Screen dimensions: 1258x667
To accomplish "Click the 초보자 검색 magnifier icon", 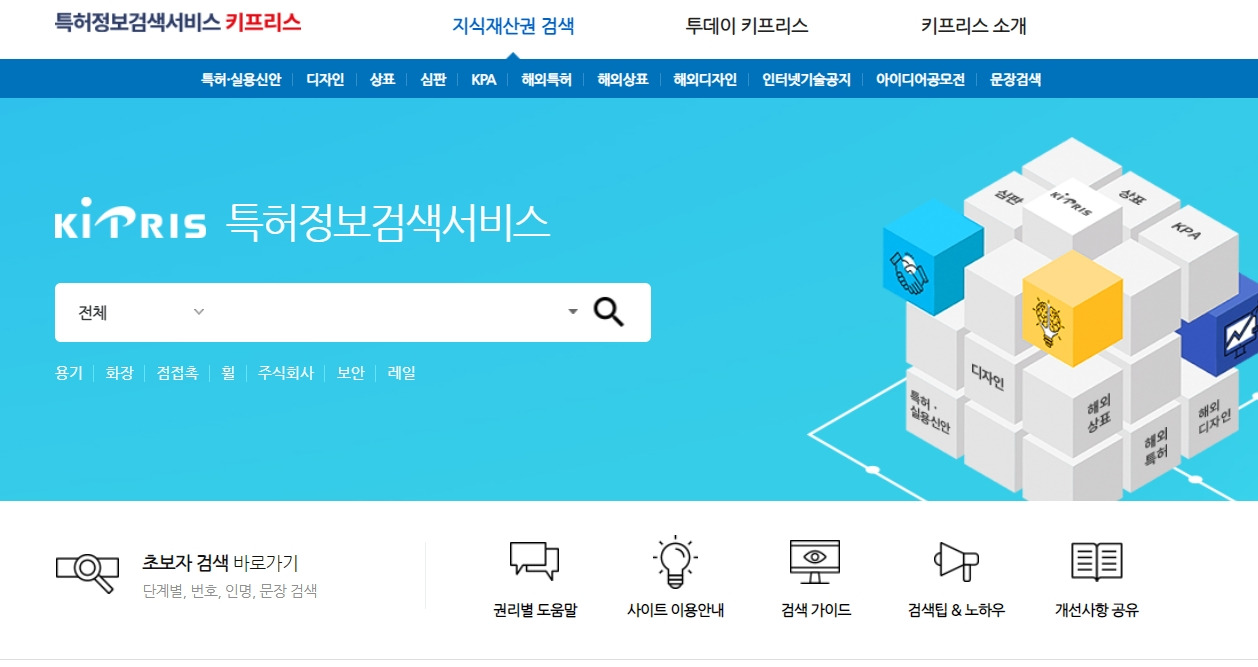I will tap(87, 572).
